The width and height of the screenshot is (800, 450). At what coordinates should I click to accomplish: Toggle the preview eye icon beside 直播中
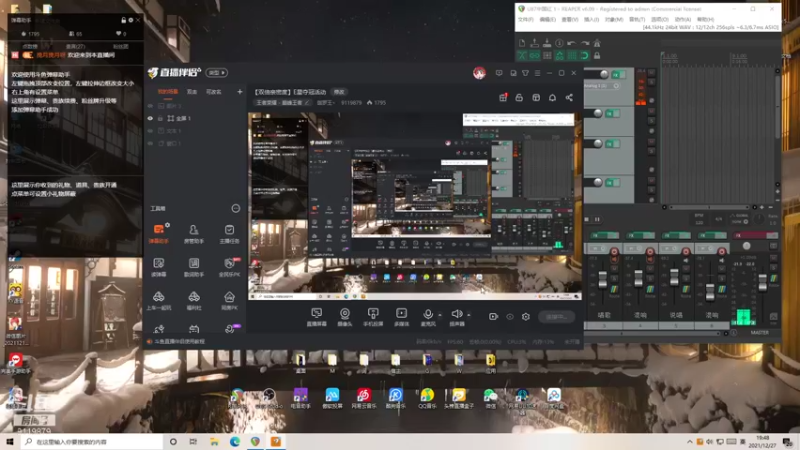[x=510, y=317]
